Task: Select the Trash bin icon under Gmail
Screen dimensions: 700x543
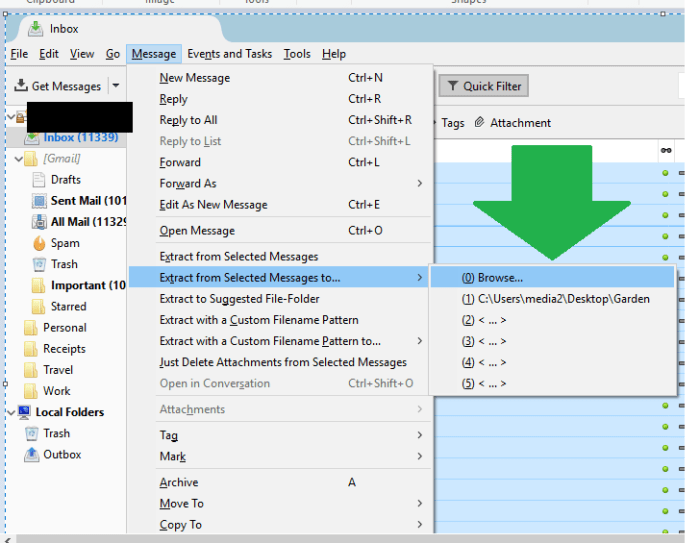Action: (39, 264)
